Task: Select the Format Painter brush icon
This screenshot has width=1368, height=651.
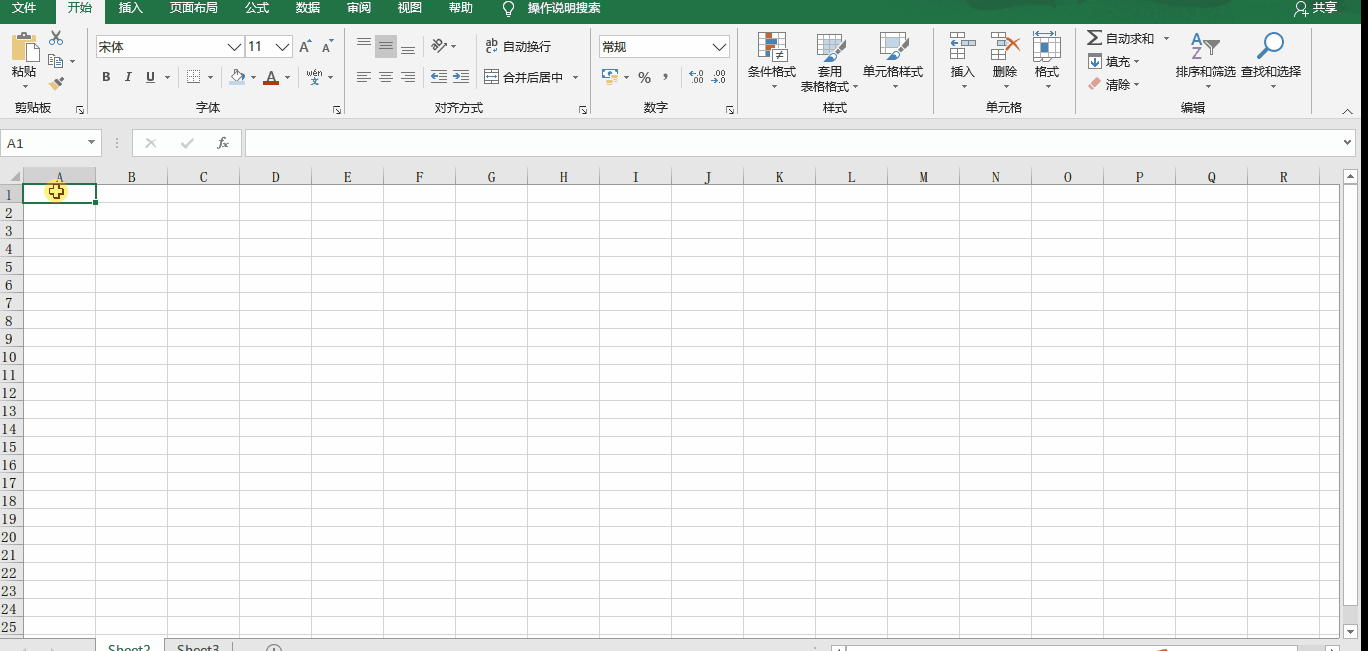Action: [x=56, y=84]
